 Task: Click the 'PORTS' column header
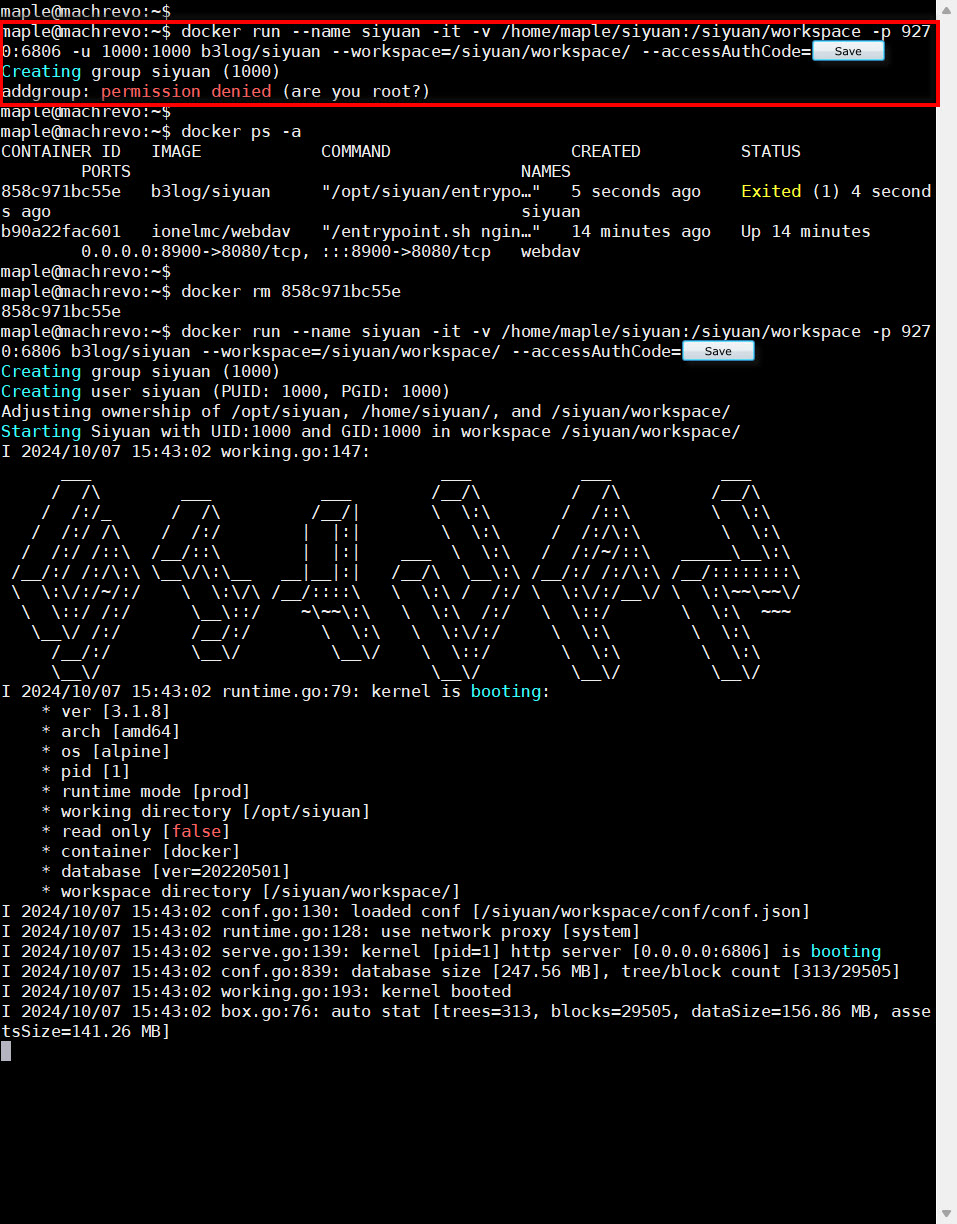[x=106, y=171]
